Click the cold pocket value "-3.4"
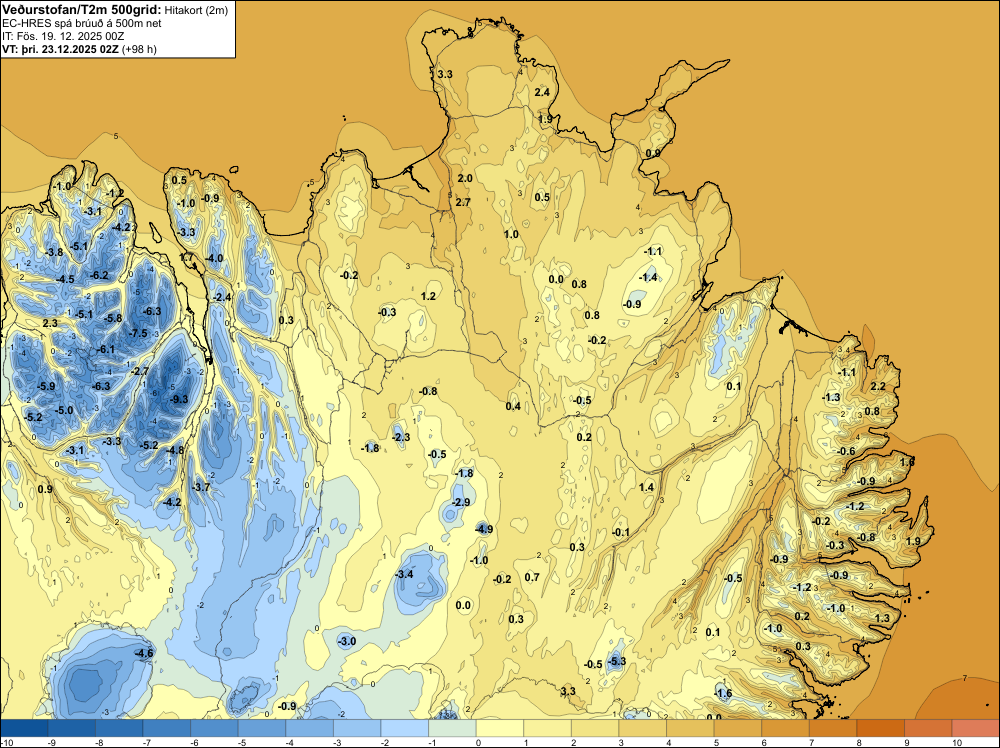Image resolution: width=1000 pixels, height=748 pixels. [x=404, y=575]
